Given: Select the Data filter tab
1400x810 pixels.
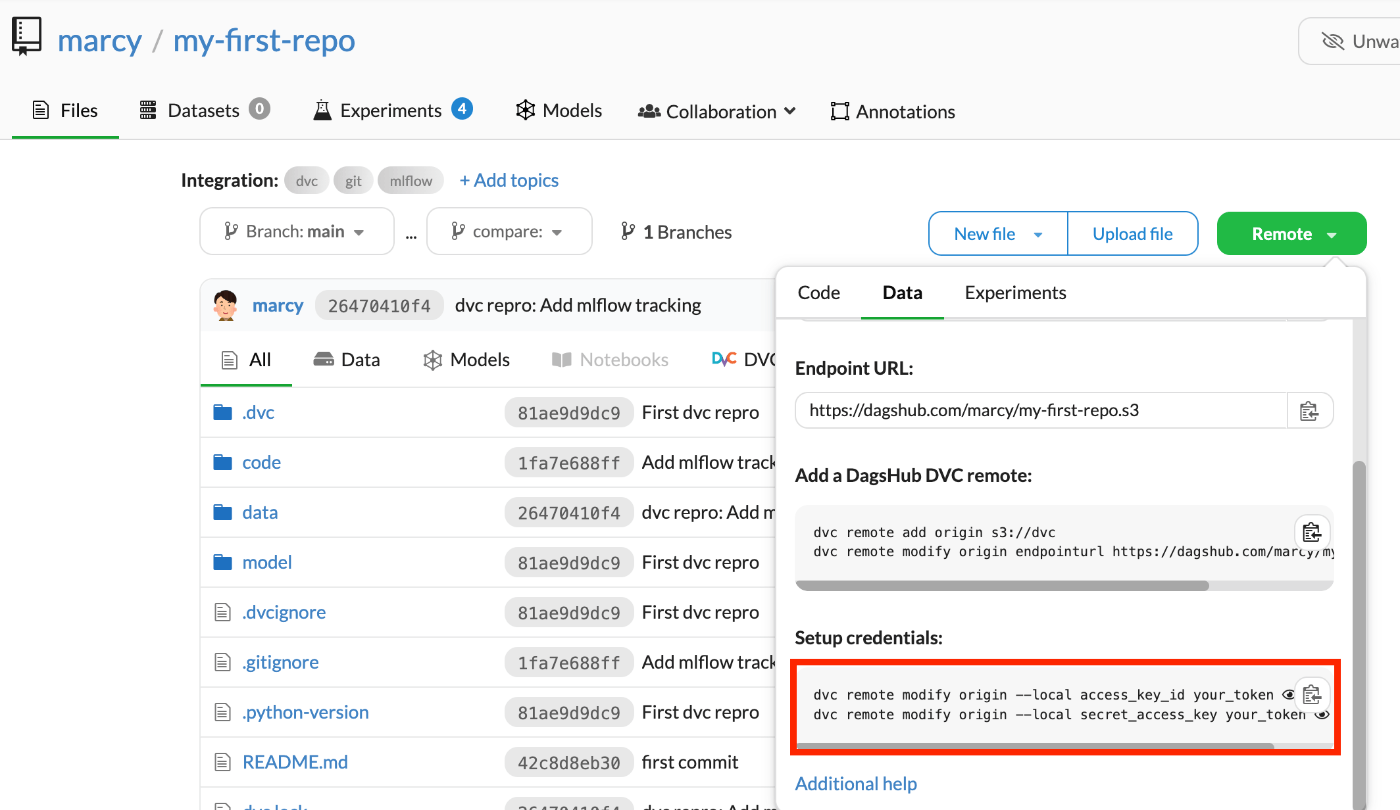Looking at the screenshot, I should [347, 360].
